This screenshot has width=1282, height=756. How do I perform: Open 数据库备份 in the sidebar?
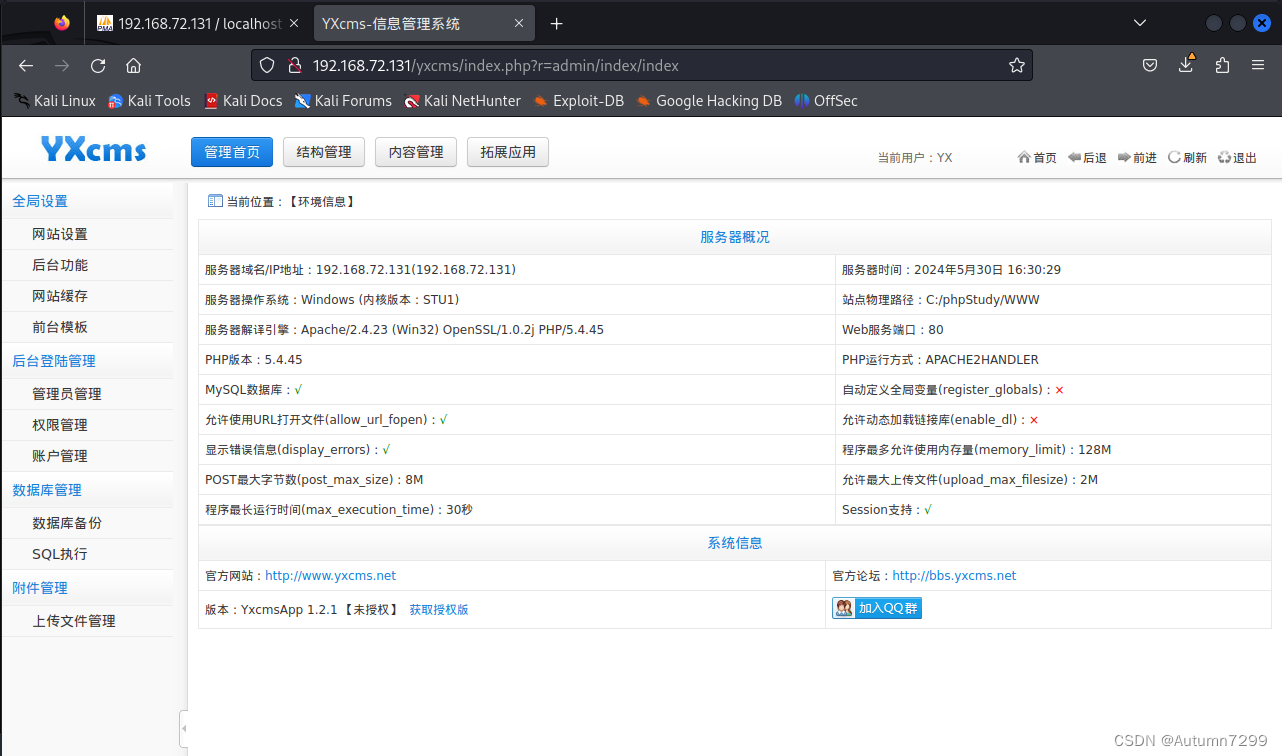click(x=67, y=523)
